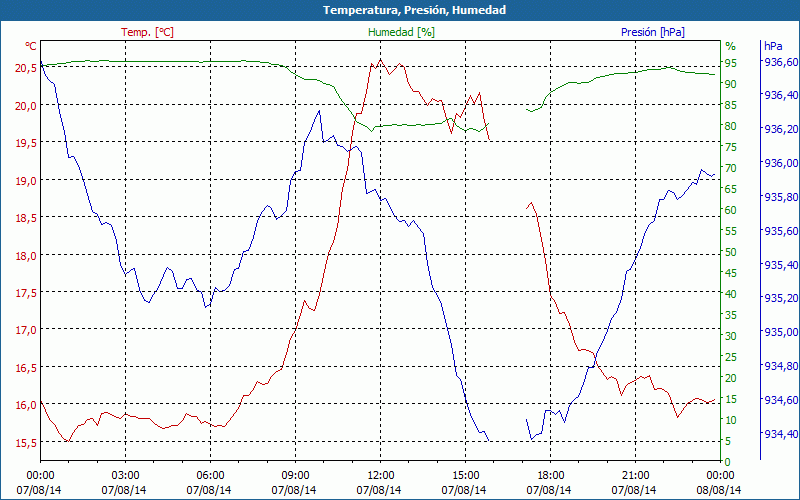Image resolution: width=800 pixels, height=500 pixels.
Task: Click the 934,60 pressure axis value
Action: [781, 399]
